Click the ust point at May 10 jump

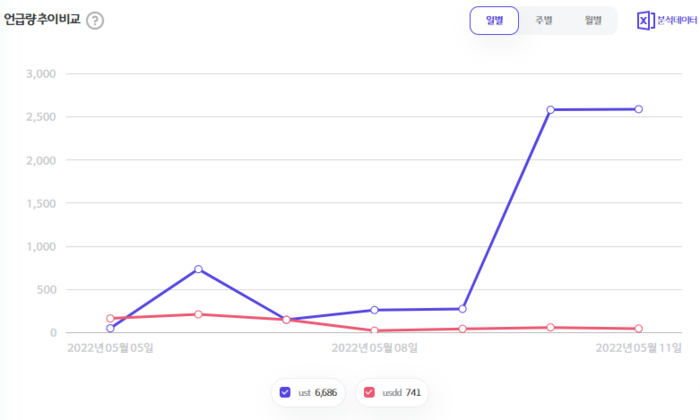pyautogui.click(x=550, y=110)
